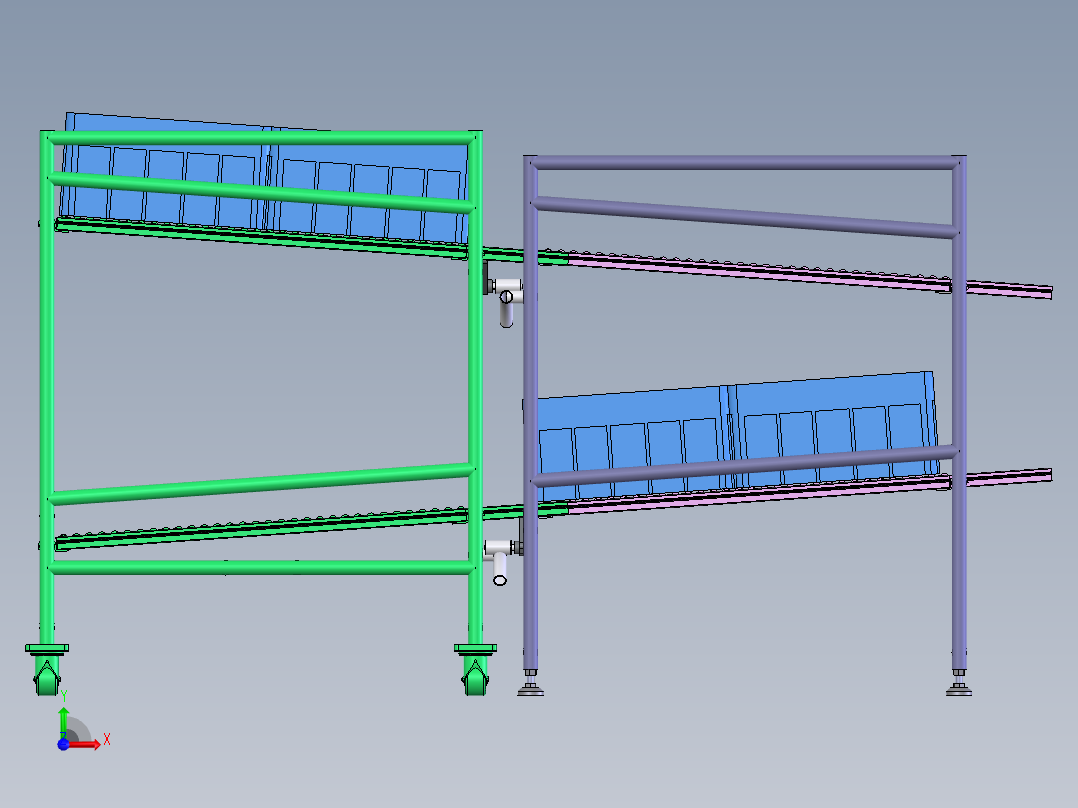Select the lower pink roller track

(810, 492)
